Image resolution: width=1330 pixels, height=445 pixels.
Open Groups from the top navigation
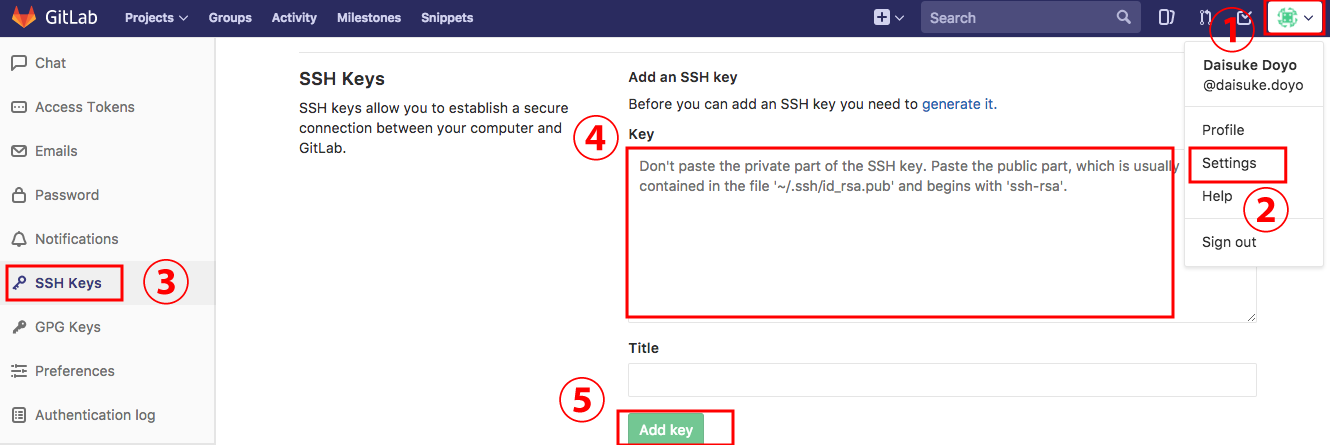(x=230, y=18)
